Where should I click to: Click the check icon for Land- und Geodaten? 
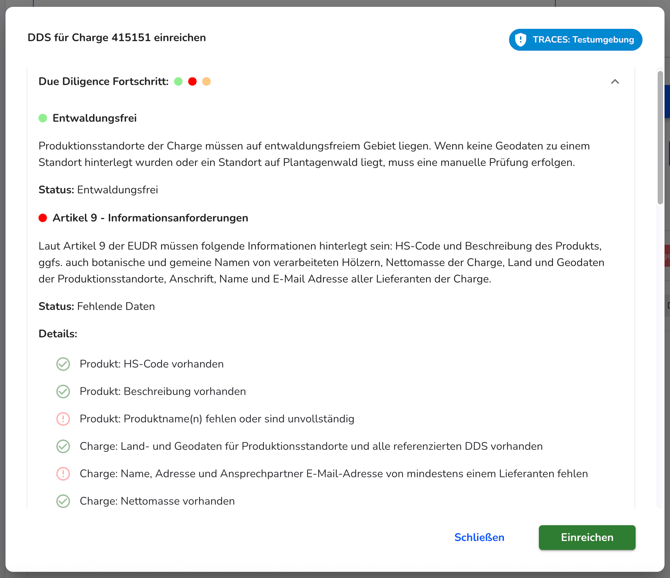pyautogui.click(x=63, y=446)
